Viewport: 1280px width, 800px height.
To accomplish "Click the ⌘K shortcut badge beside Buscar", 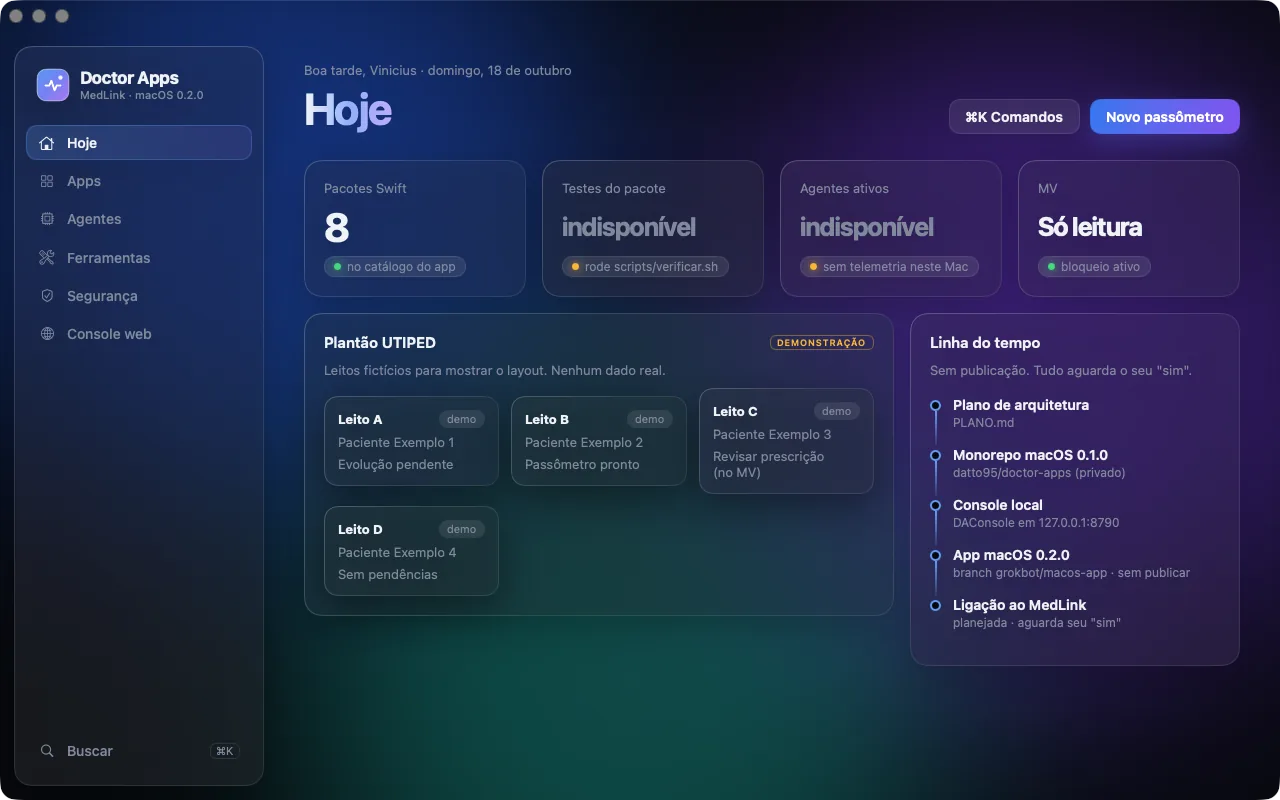I will [224, 751].
